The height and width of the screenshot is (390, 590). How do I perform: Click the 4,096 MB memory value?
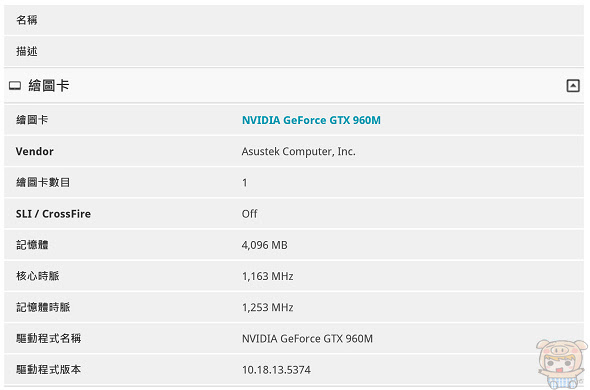[x=264, y=245]
